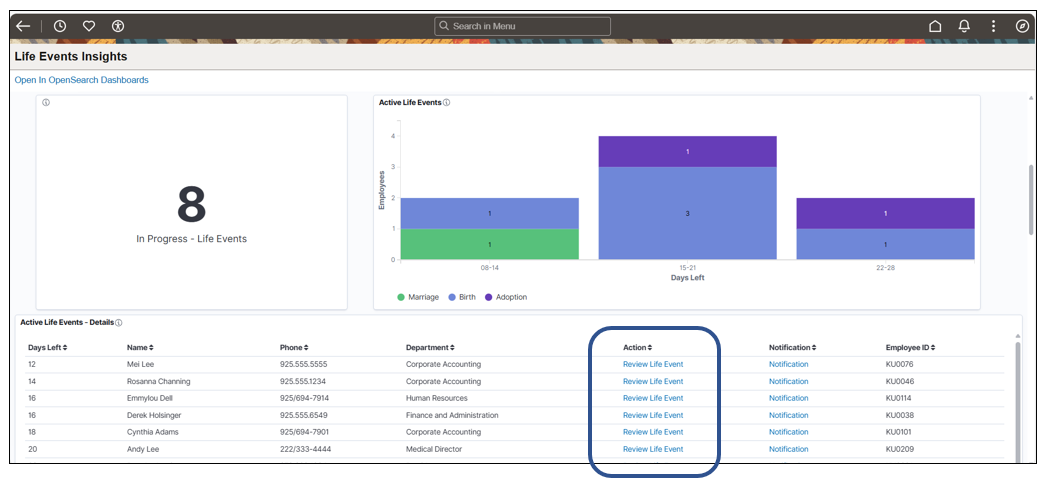Open the NavBar compass icon
This screenshot has height=481, width=1047.
click(x=1022, y=26)
